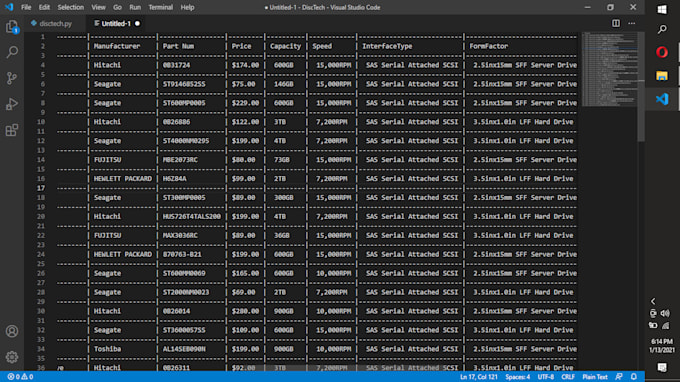Click the Capacity column header text
Viewport: 680px width, 382px height.
point(285,46)
